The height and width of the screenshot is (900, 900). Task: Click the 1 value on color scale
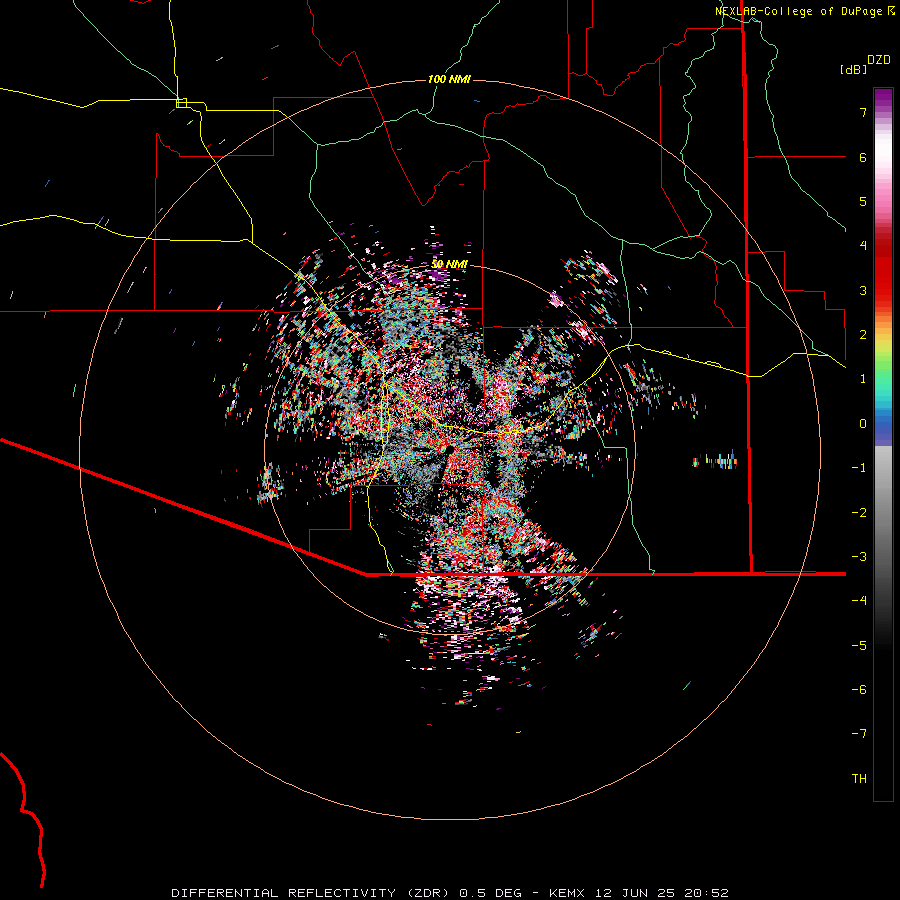click(x=863, y=379)
